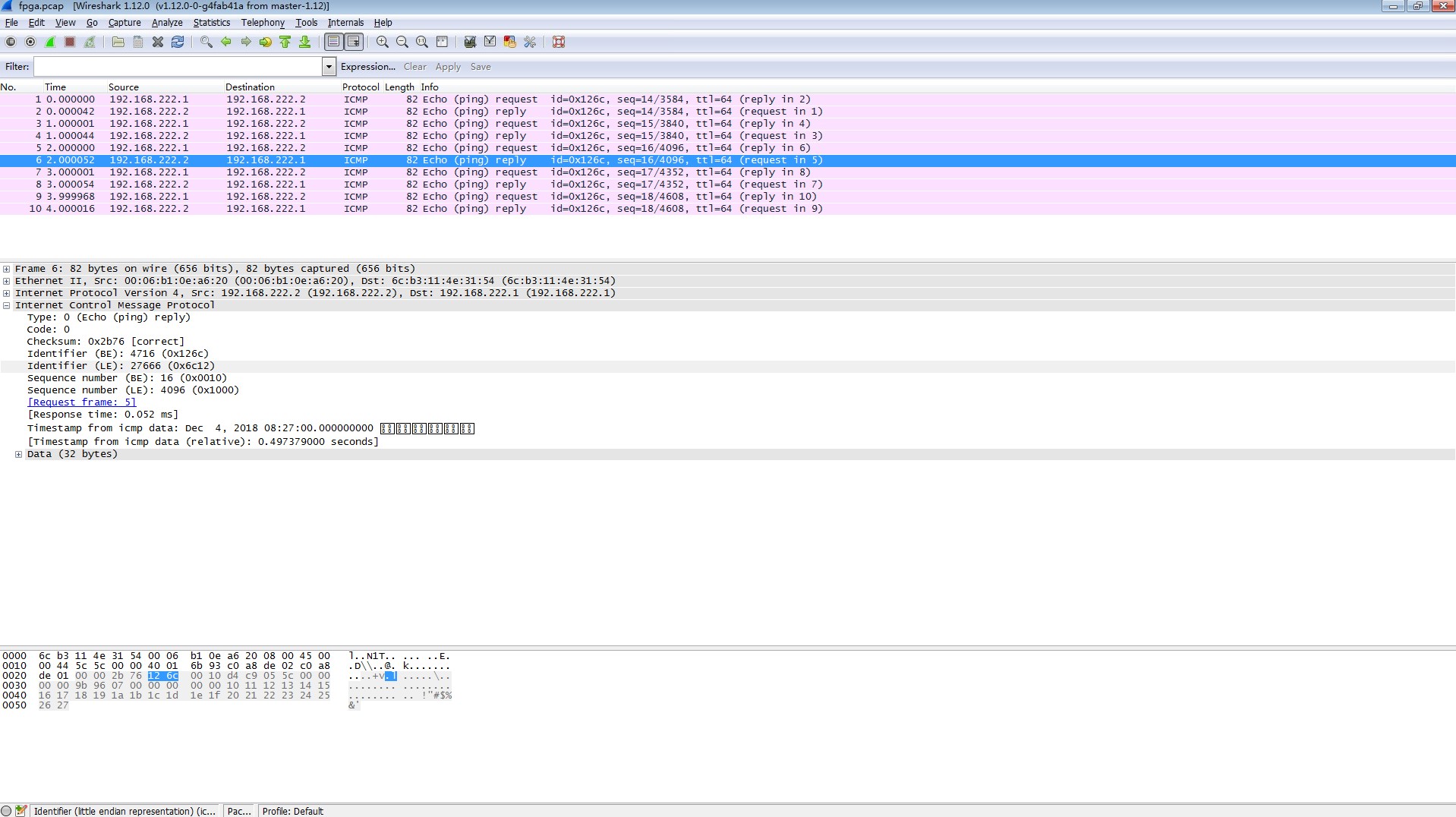
Task: Select packet 10 echo reply row
Action: point(728,209)
